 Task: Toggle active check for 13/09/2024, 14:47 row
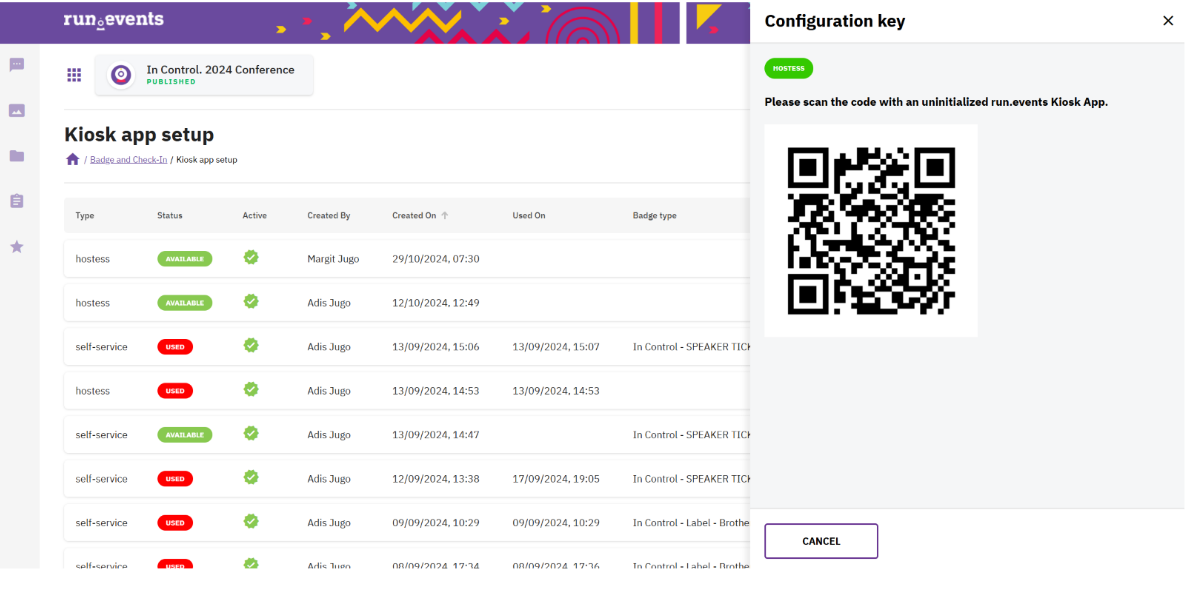pyautogui.click(x=251, y=434)
